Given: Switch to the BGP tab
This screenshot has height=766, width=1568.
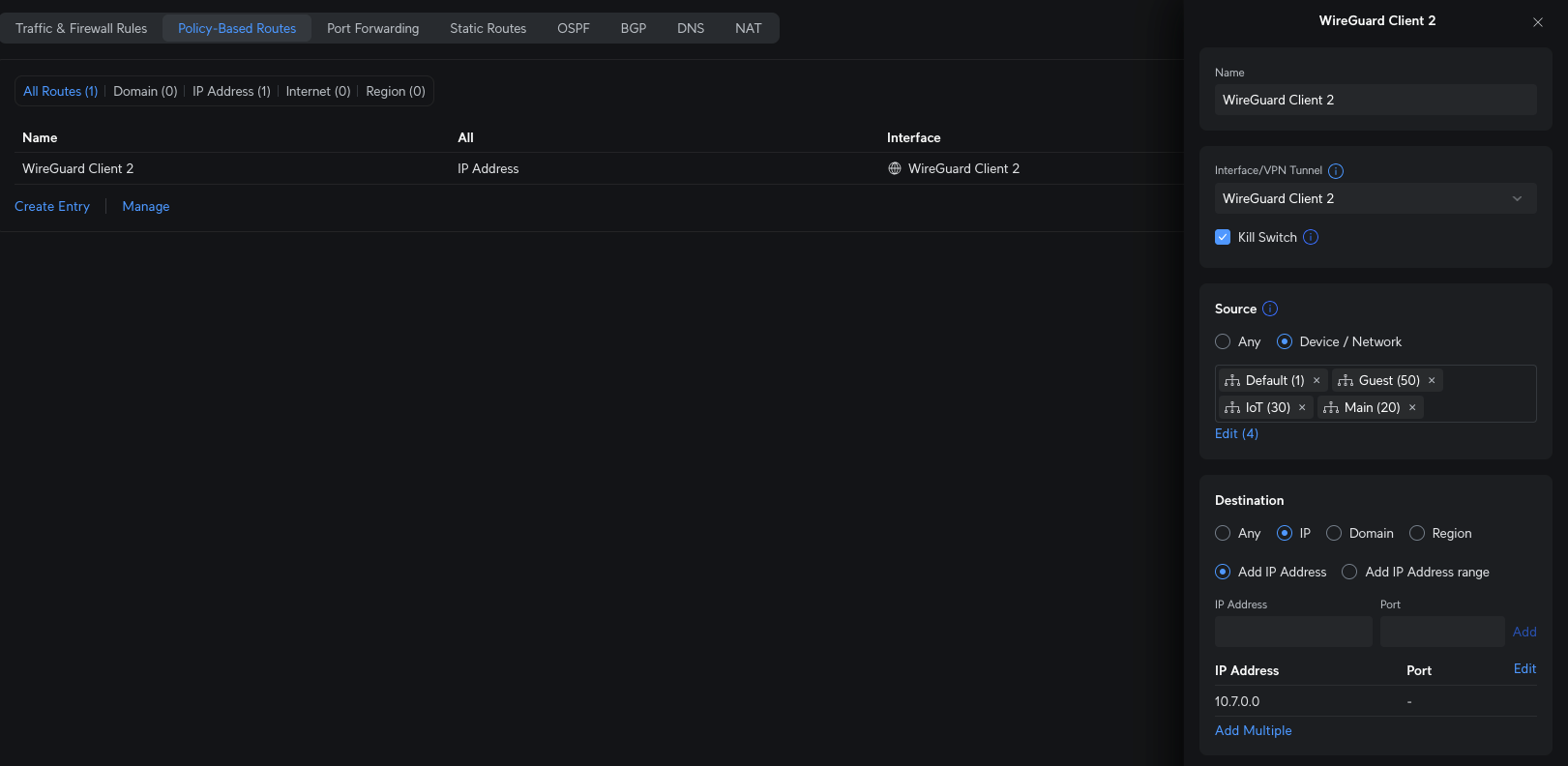Looking at the screenshot, I should pos(634,28).
